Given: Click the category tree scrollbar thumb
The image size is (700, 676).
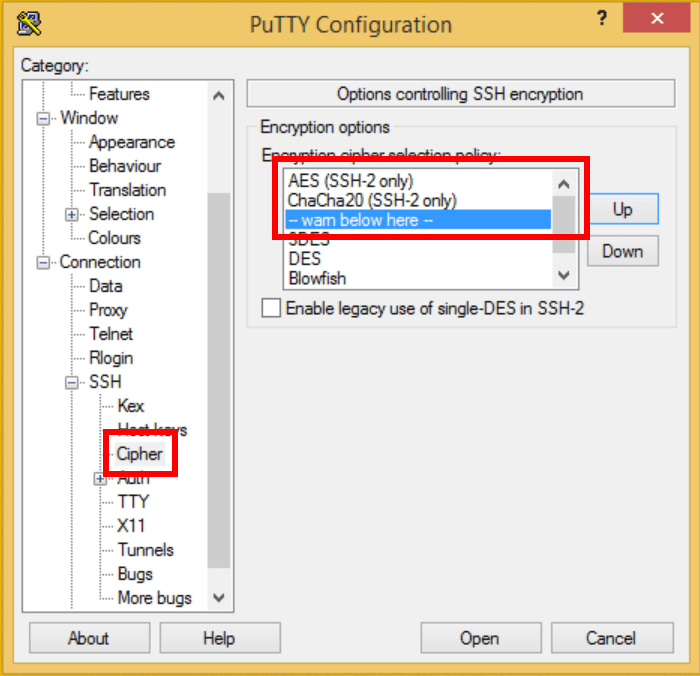Looking at the screenshot, I should [219, 380].
